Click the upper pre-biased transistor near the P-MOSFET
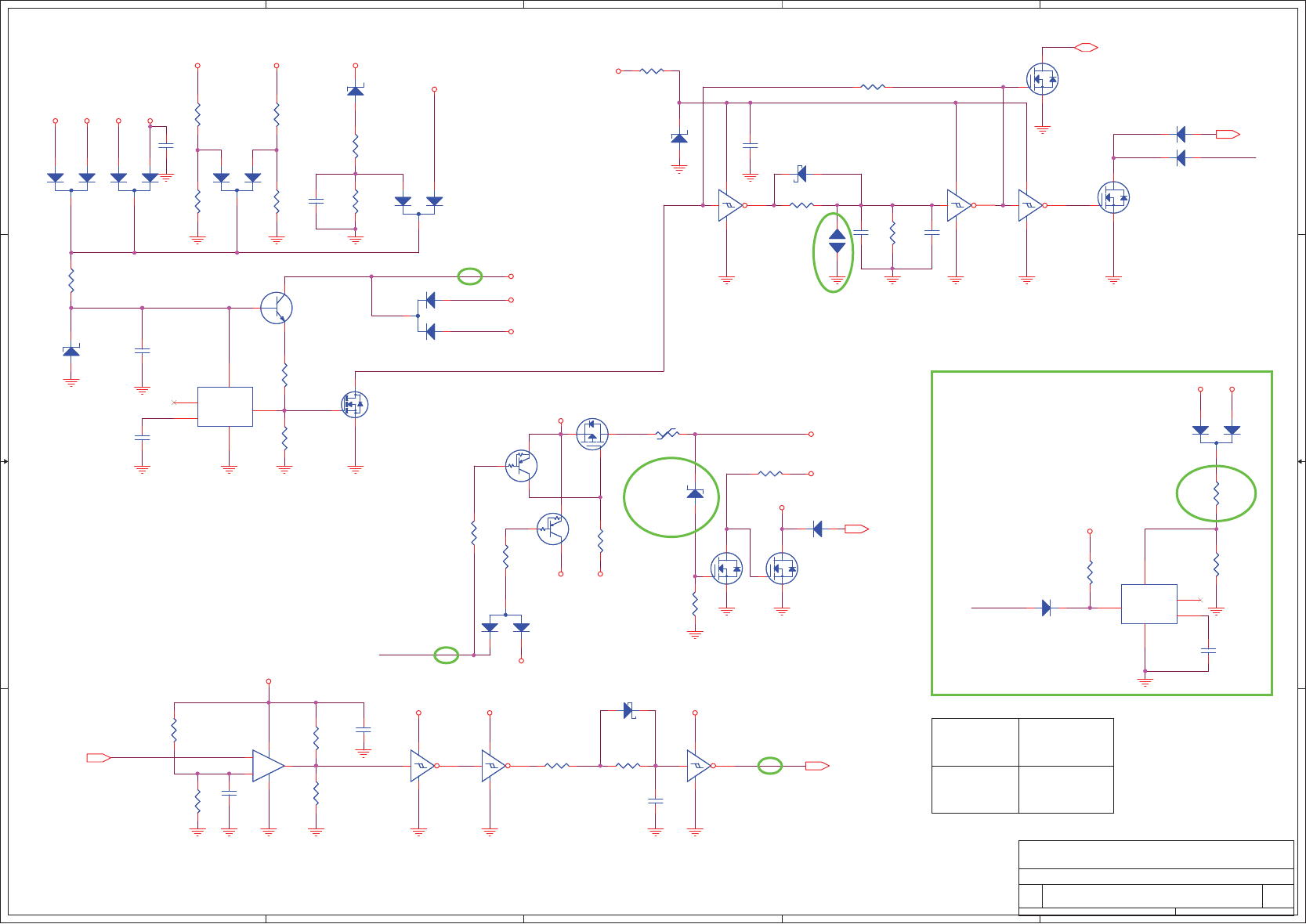The height and width of the screenshot is (924, 1306). [521, 466]
